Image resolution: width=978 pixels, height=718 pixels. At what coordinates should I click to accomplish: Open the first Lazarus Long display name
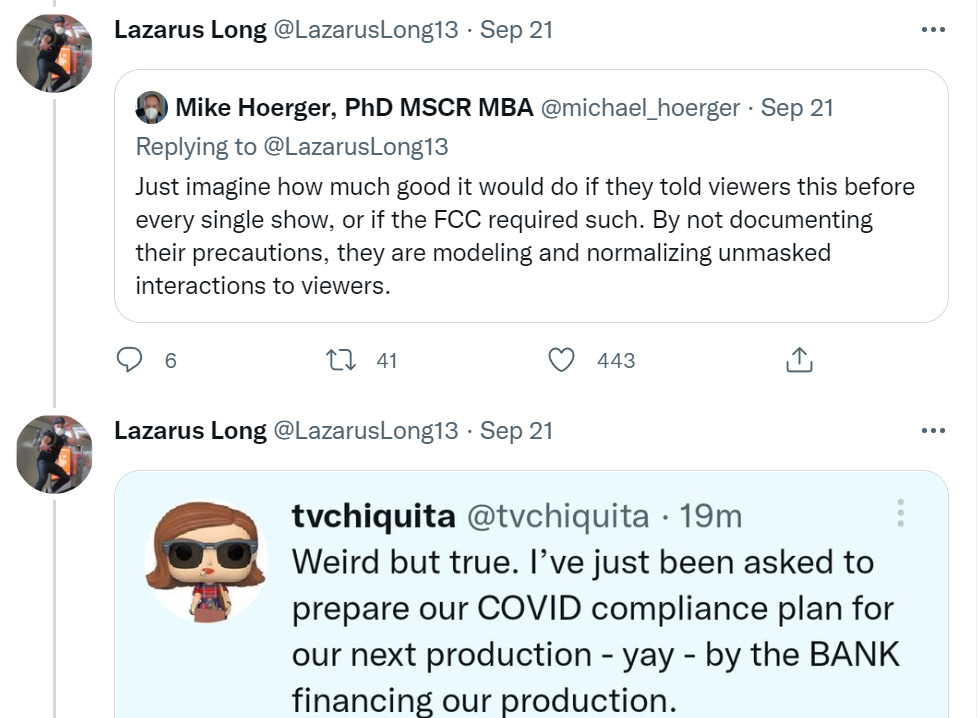point(190,30)
